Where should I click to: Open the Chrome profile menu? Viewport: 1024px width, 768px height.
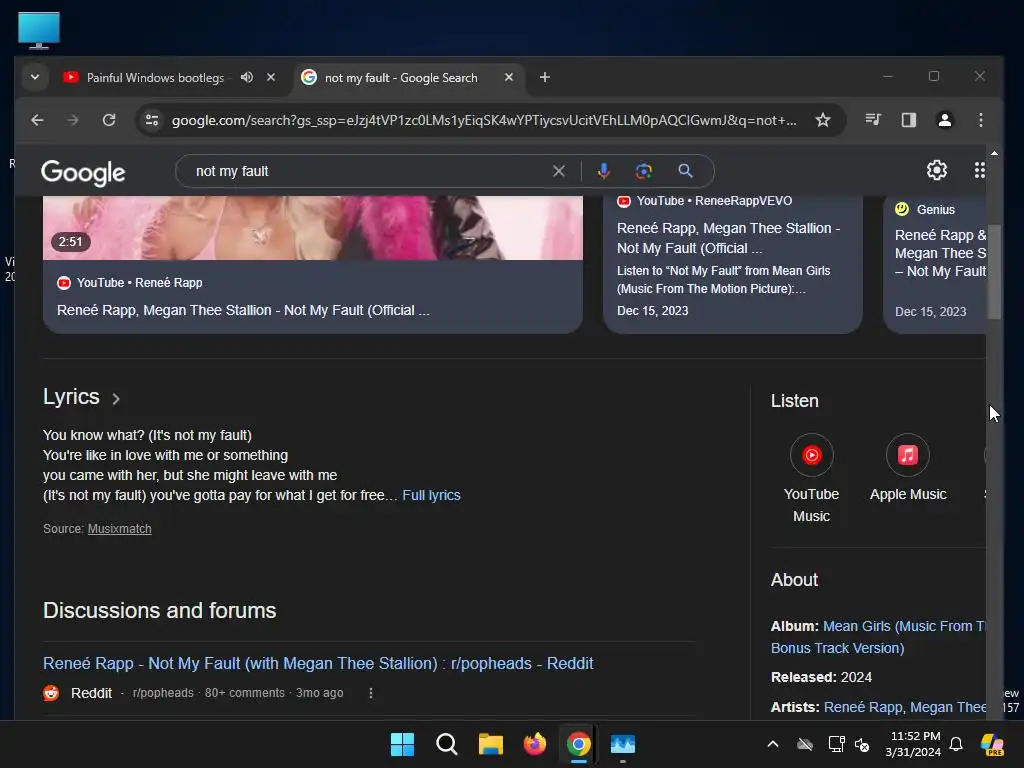(944, 120)
